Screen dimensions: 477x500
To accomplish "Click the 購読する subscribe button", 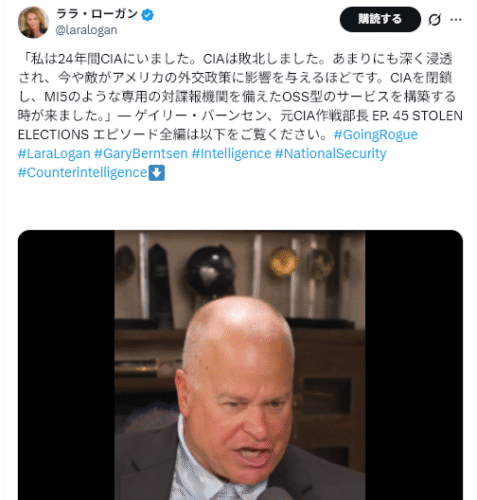I will [380, 19].
